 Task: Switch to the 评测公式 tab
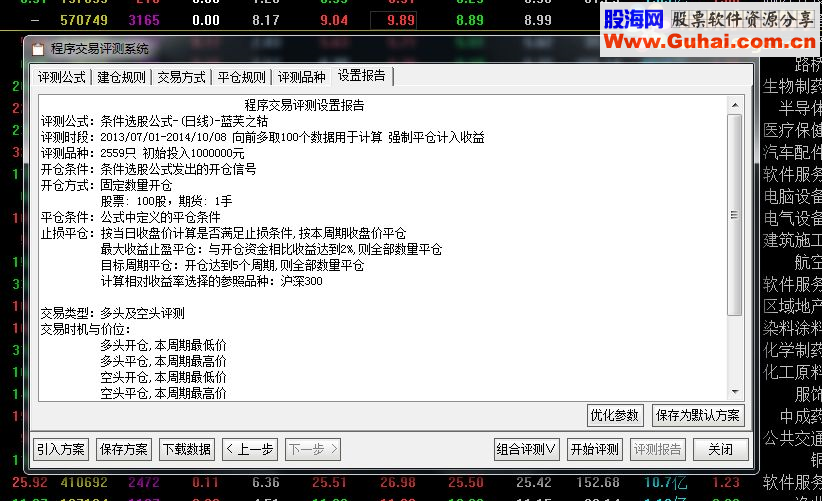[x=61, y=78]
